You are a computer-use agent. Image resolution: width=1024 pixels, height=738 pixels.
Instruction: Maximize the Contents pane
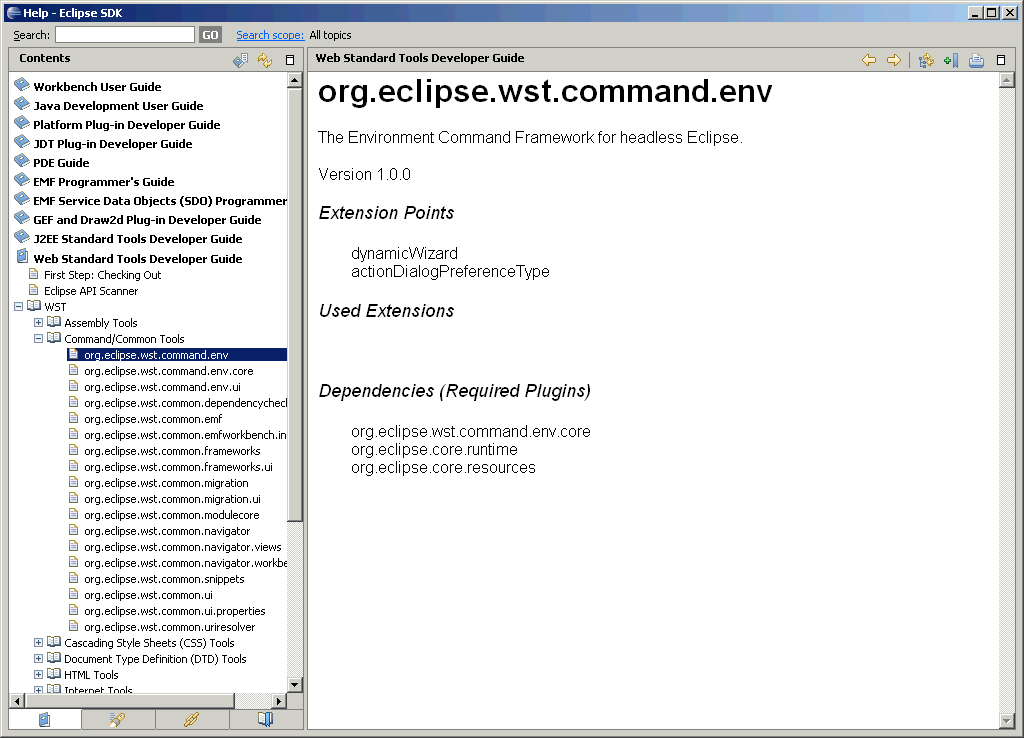click(290, 60)
